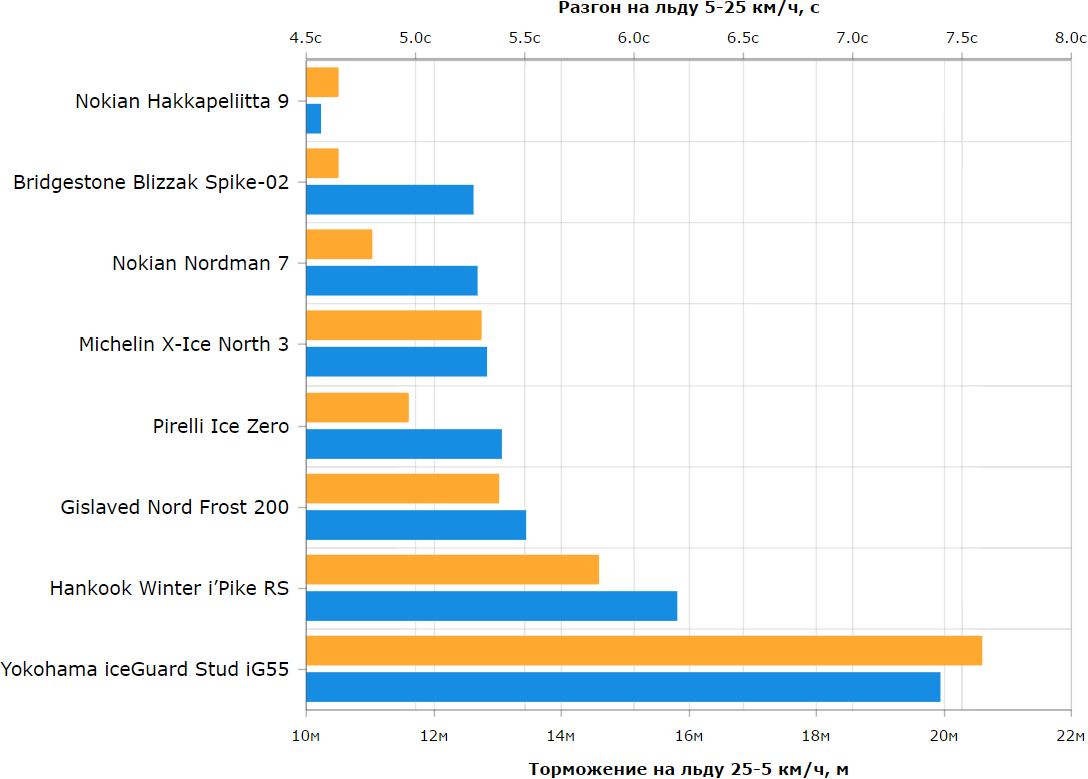Click the label 'Gislaved Nord Frost 200'
The image size is (1088, 779).
click(x=175, y=507)
